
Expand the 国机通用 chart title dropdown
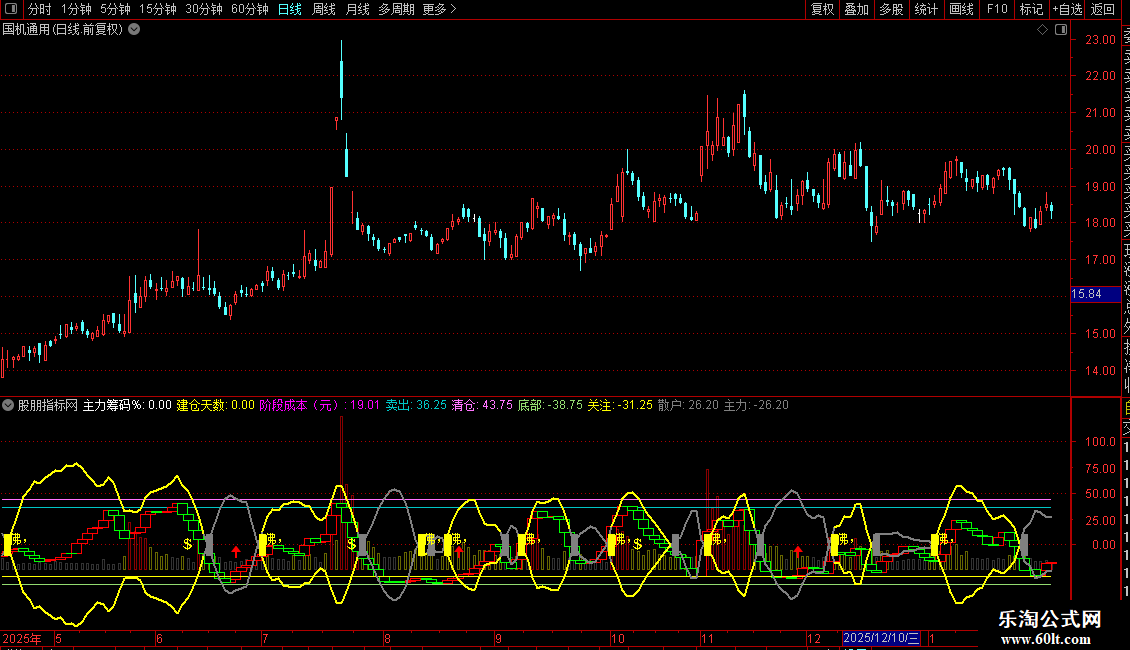[x=134, y=30]
